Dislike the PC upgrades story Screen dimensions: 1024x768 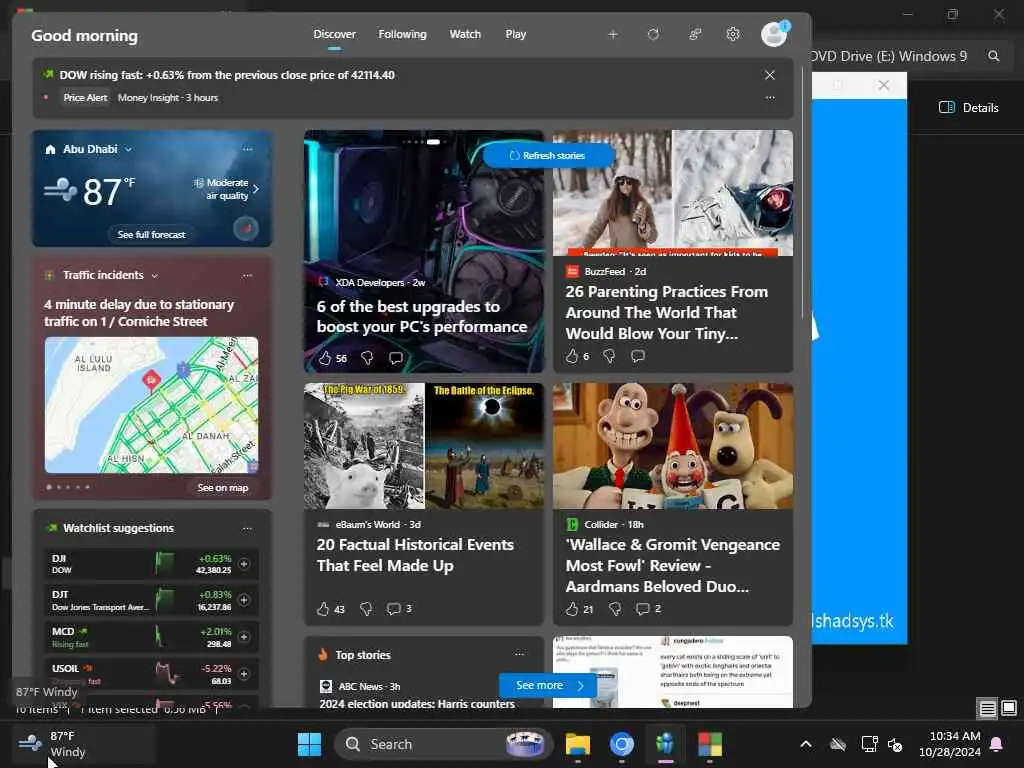click(x=367, y=358)
